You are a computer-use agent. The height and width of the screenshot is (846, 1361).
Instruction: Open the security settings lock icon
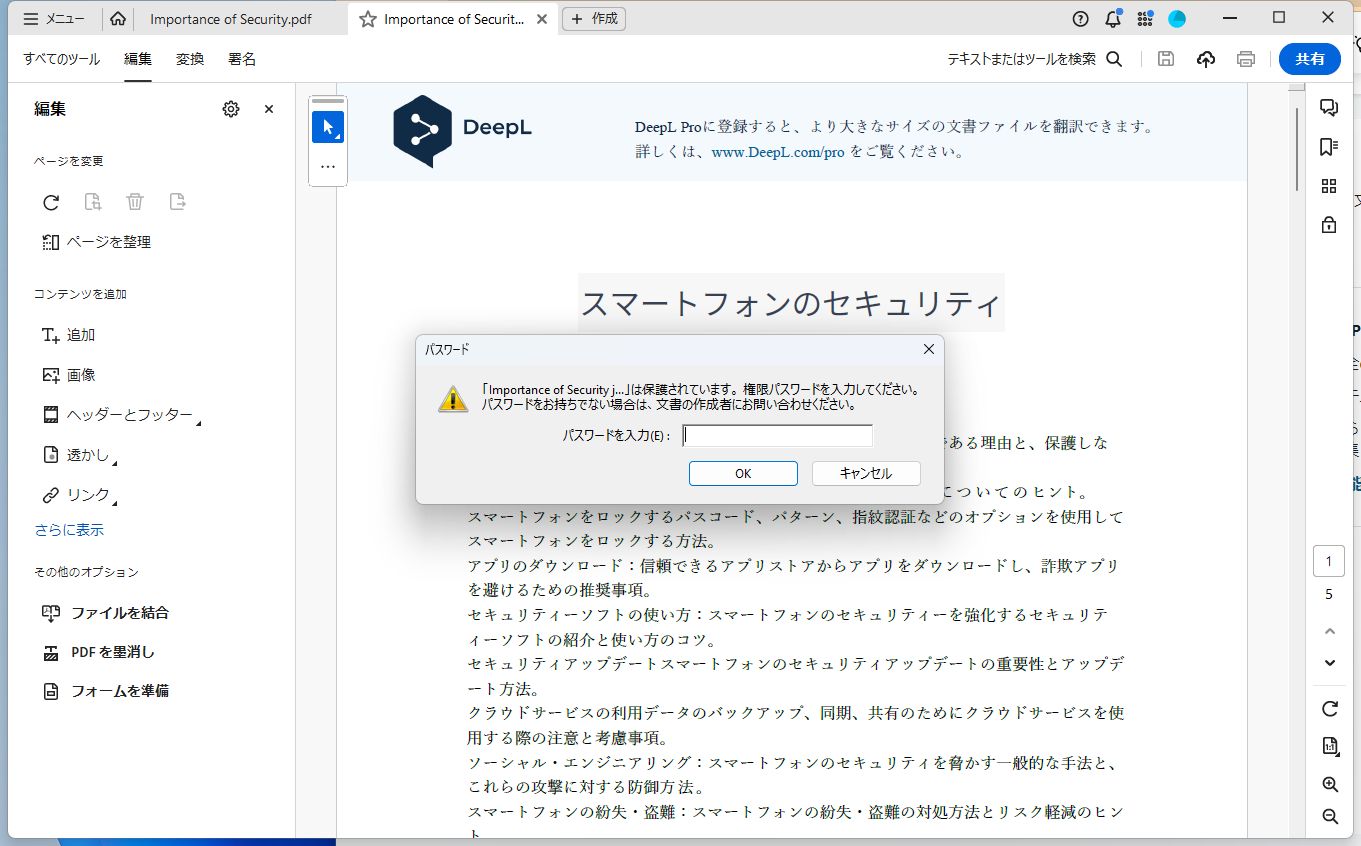point(1329,224)
